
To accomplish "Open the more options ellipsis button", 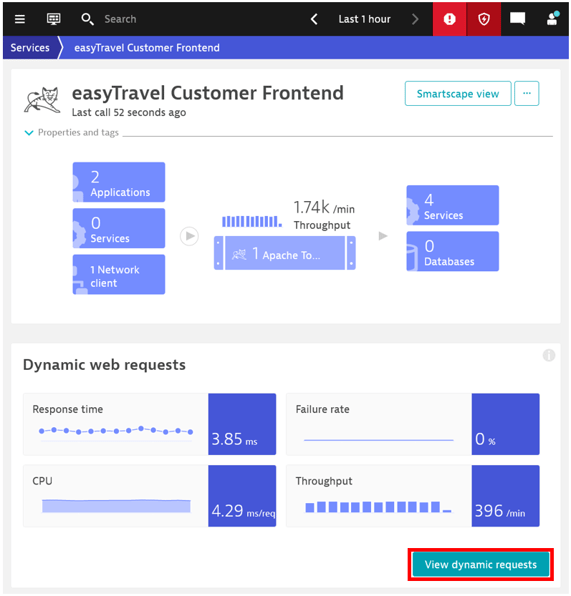I will coord(527,94).
